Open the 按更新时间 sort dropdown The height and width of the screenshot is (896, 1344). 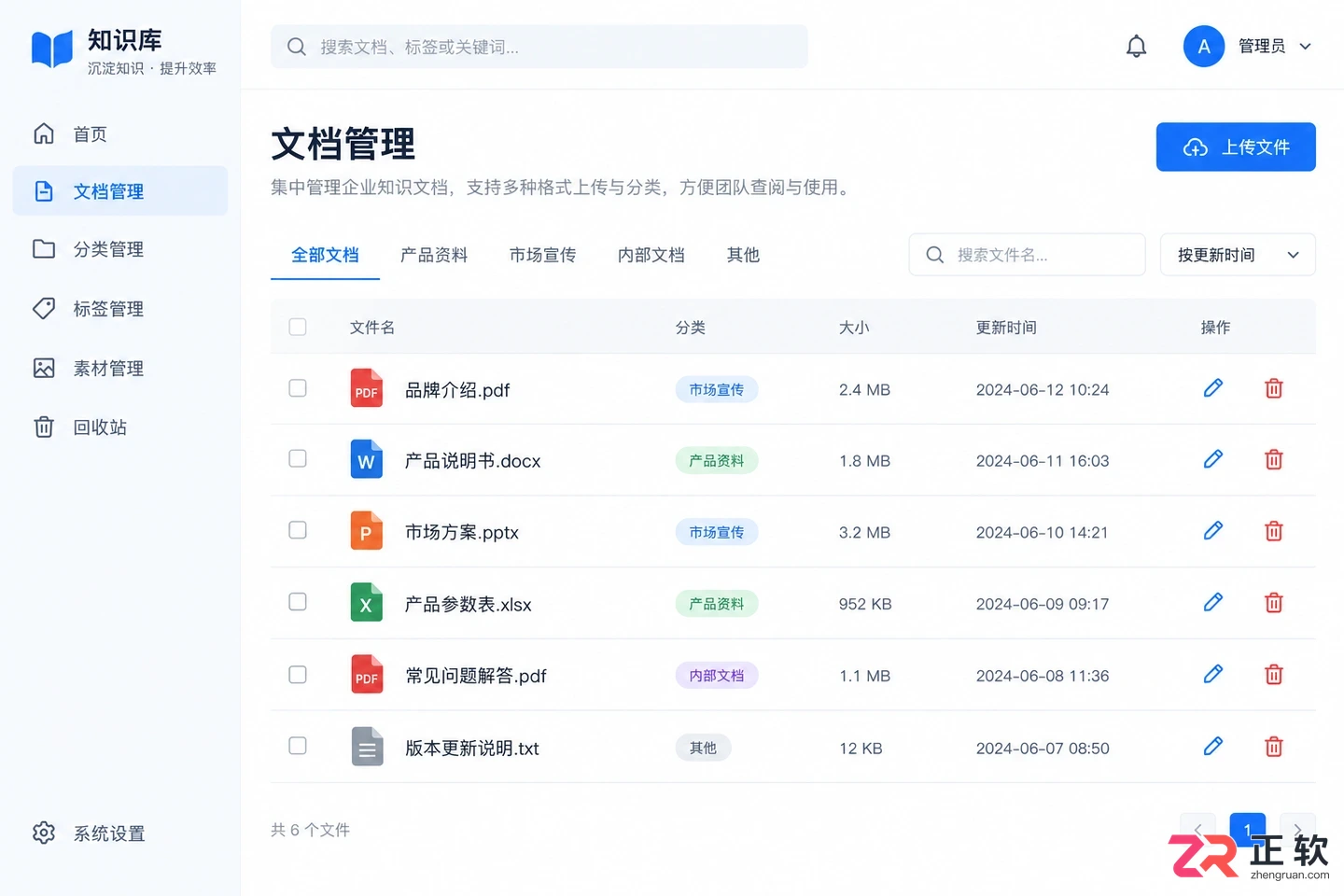pos(1238,255)
